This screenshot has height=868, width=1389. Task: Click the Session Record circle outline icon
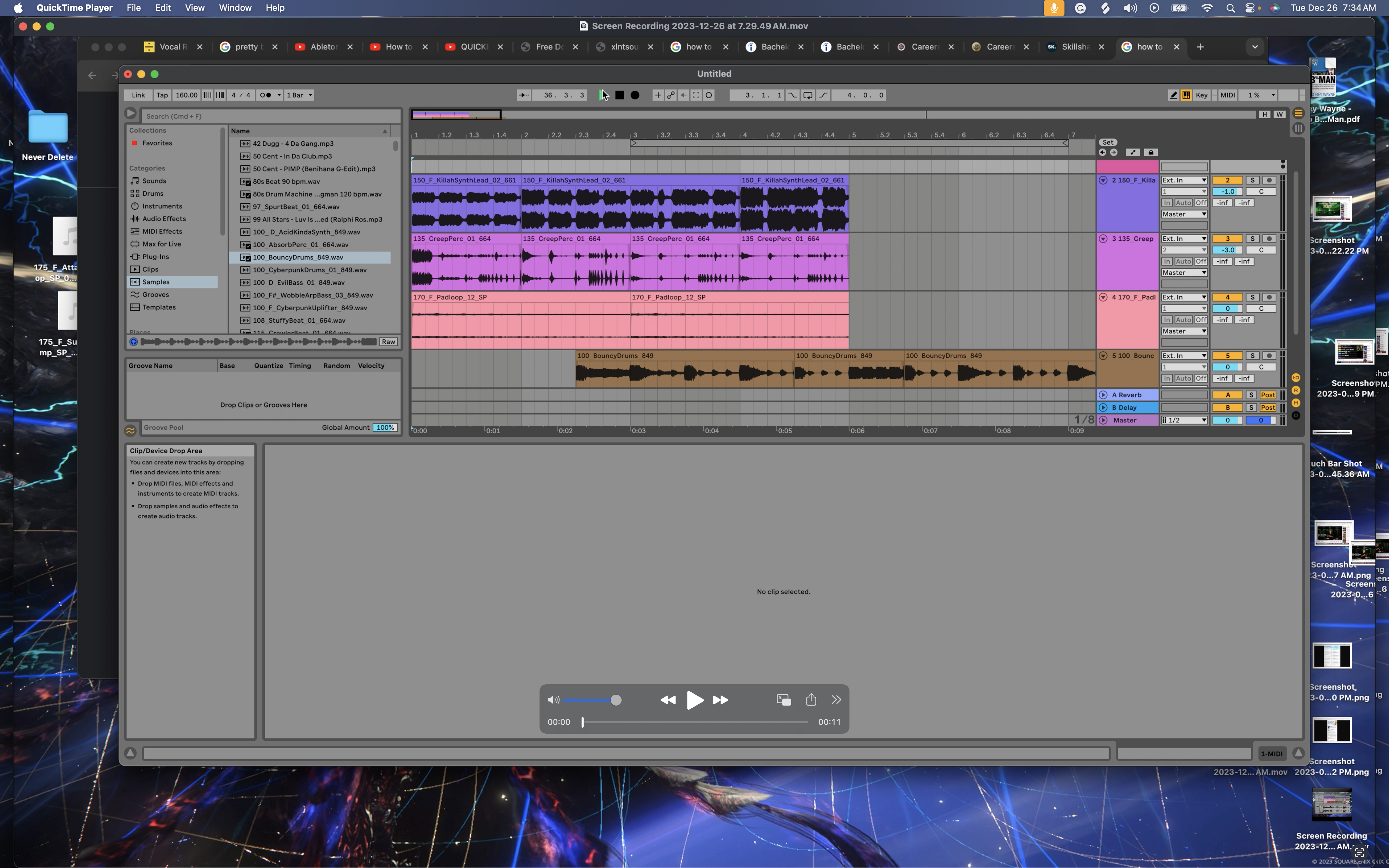(x=709, y=95)
